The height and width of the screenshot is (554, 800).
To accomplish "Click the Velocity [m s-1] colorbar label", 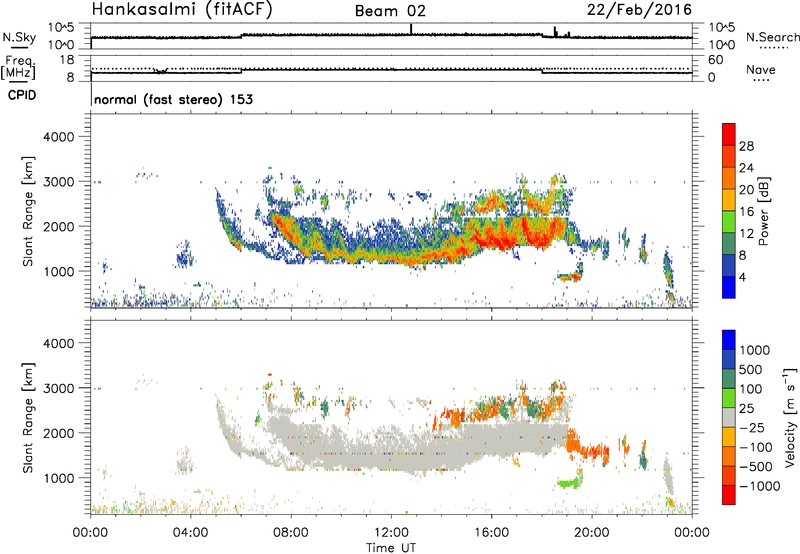I will tap(790, 417).
